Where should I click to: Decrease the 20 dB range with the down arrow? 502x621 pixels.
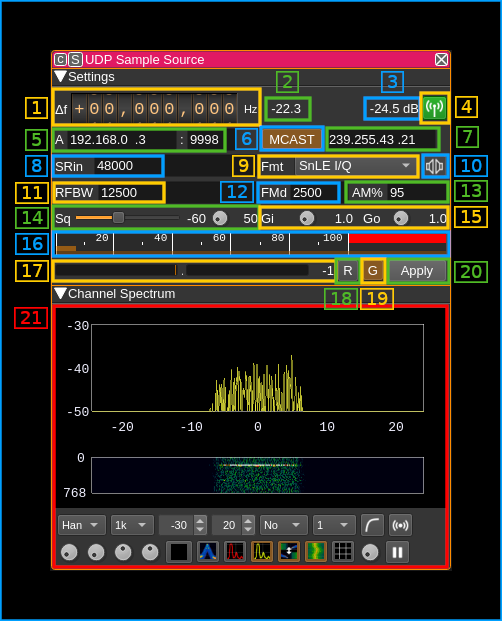248,530
